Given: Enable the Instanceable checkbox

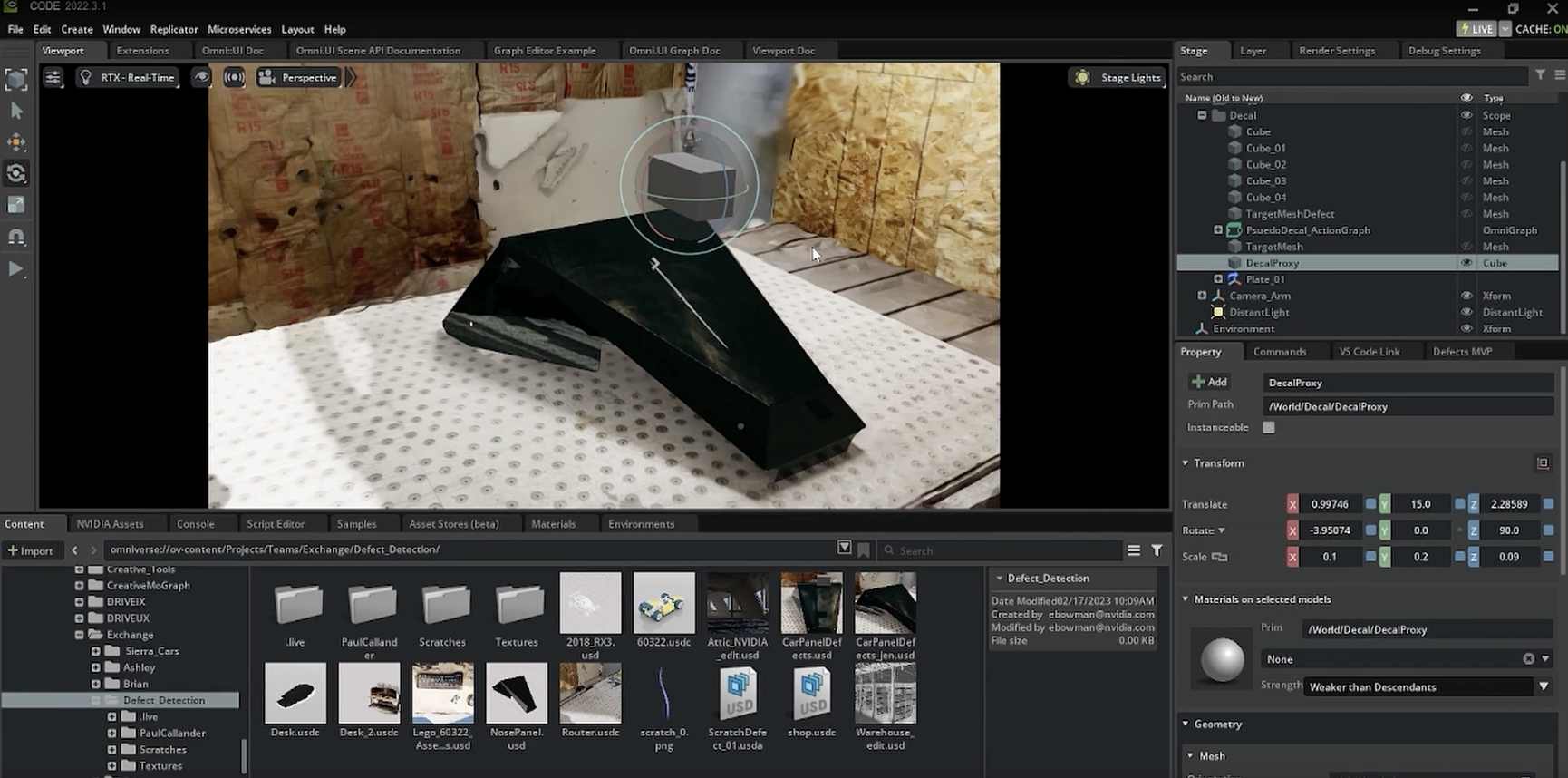Looking at the screenshot, I should coord(1269,427).
